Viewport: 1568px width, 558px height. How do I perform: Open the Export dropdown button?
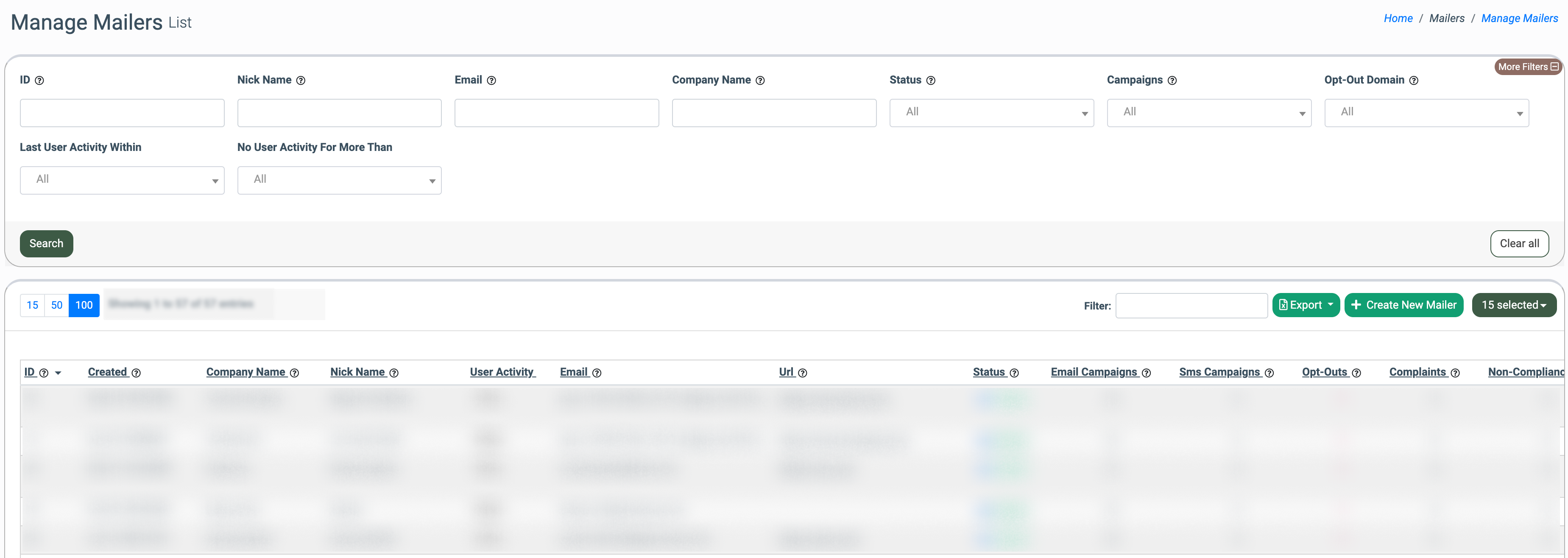(1305, 305)
